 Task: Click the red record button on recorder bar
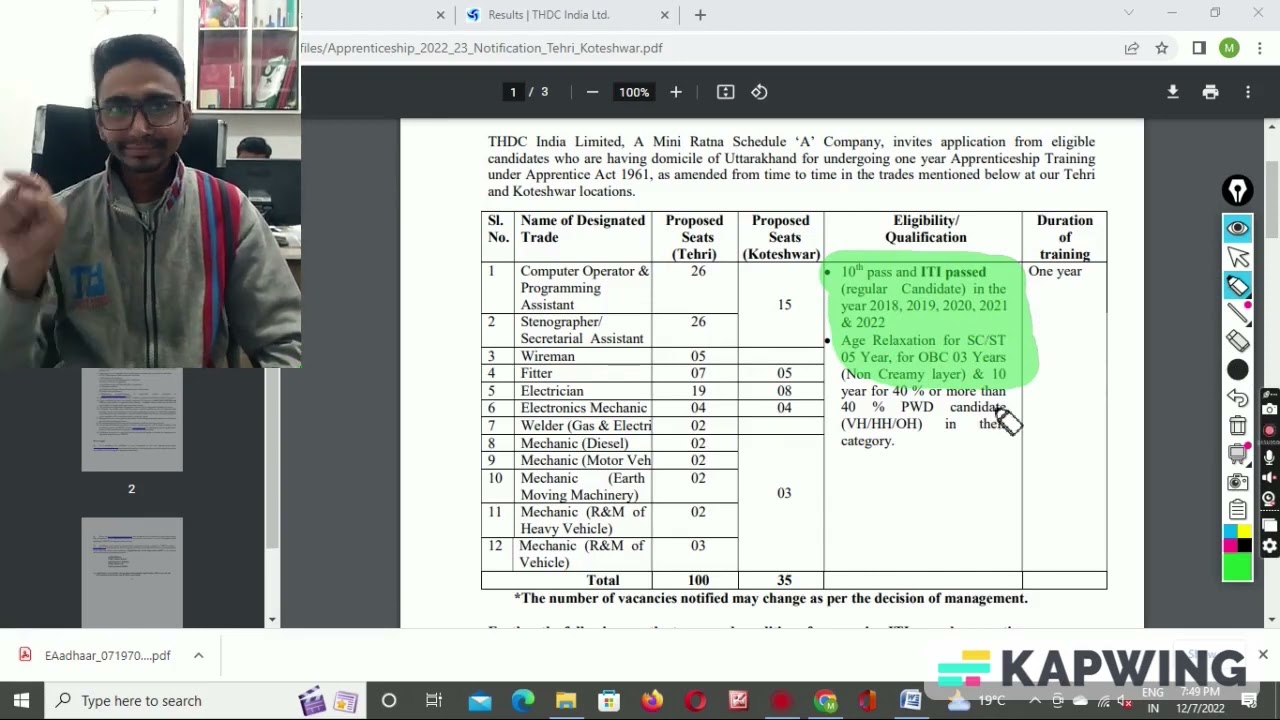point(1269,431)
